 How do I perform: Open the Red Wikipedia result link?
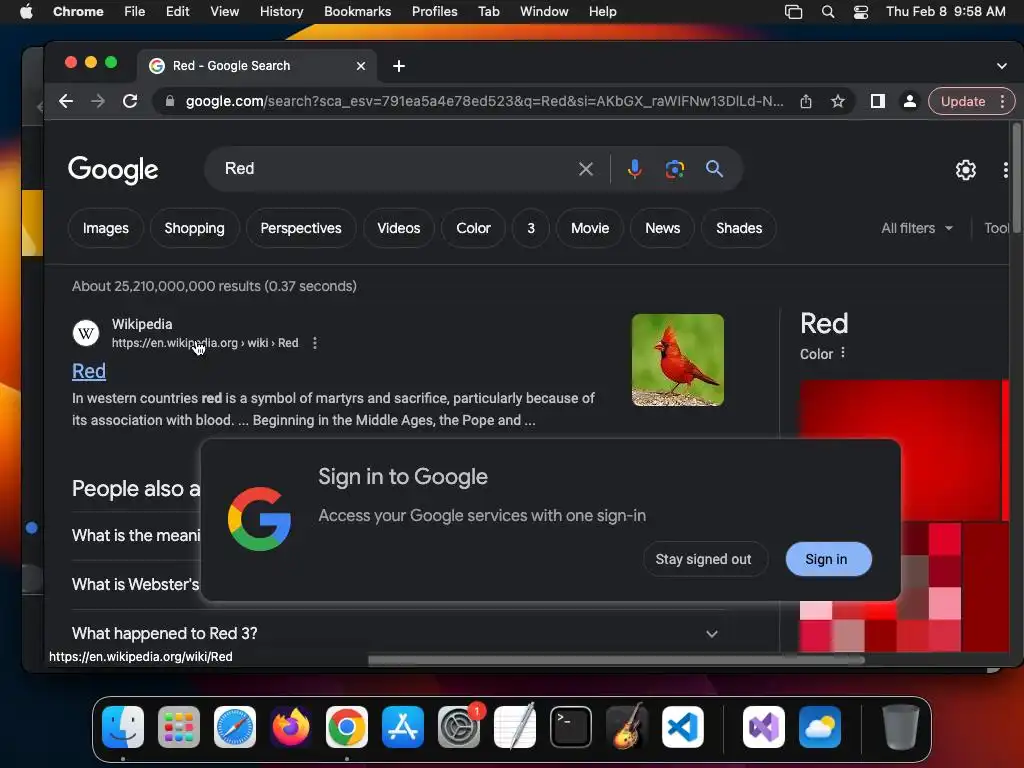click(89, 371)
